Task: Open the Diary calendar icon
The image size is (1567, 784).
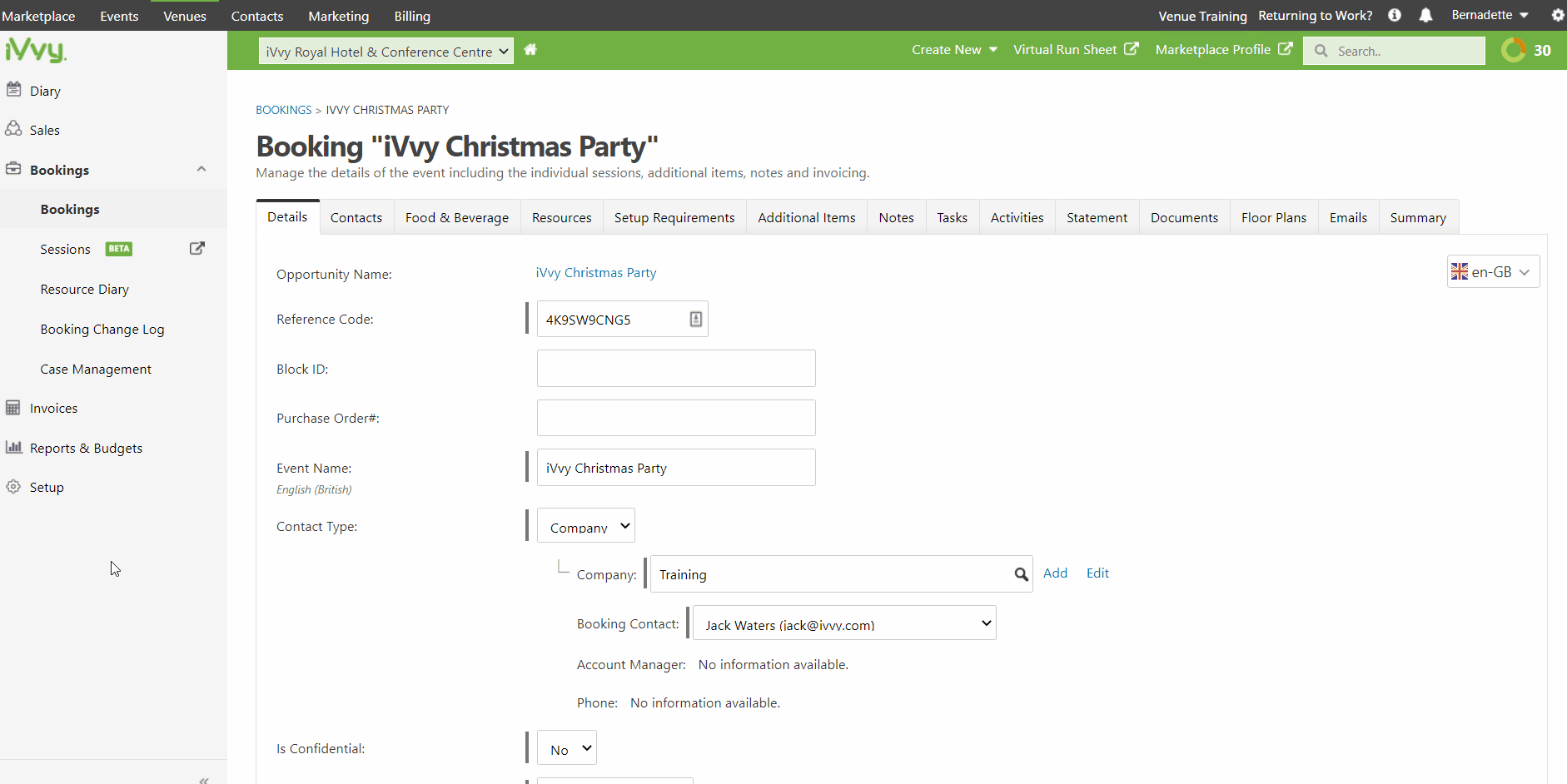Action: point(13,90)
